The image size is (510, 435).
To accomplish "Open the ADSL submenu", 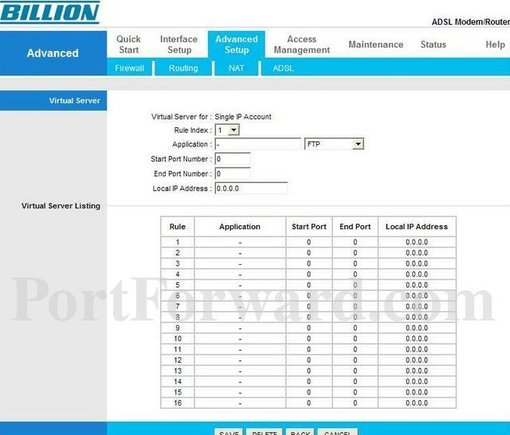I will pyautogui.click(x=283, y=68).
